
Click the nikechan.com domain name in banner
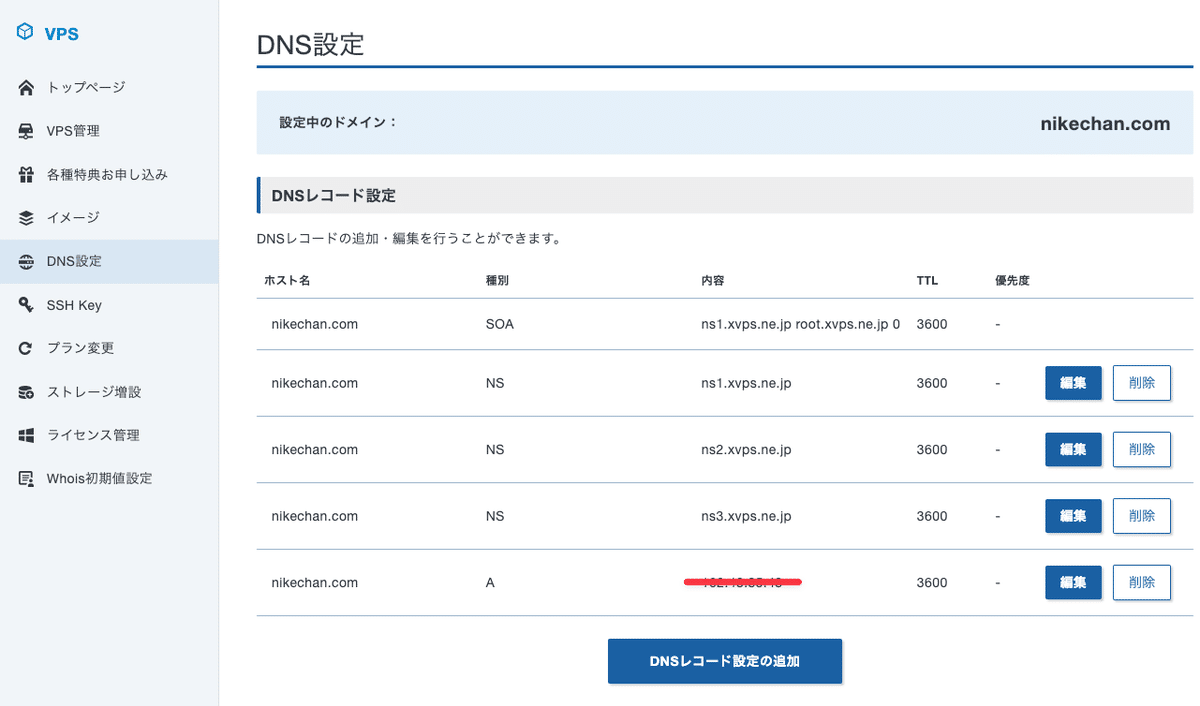1105,124
